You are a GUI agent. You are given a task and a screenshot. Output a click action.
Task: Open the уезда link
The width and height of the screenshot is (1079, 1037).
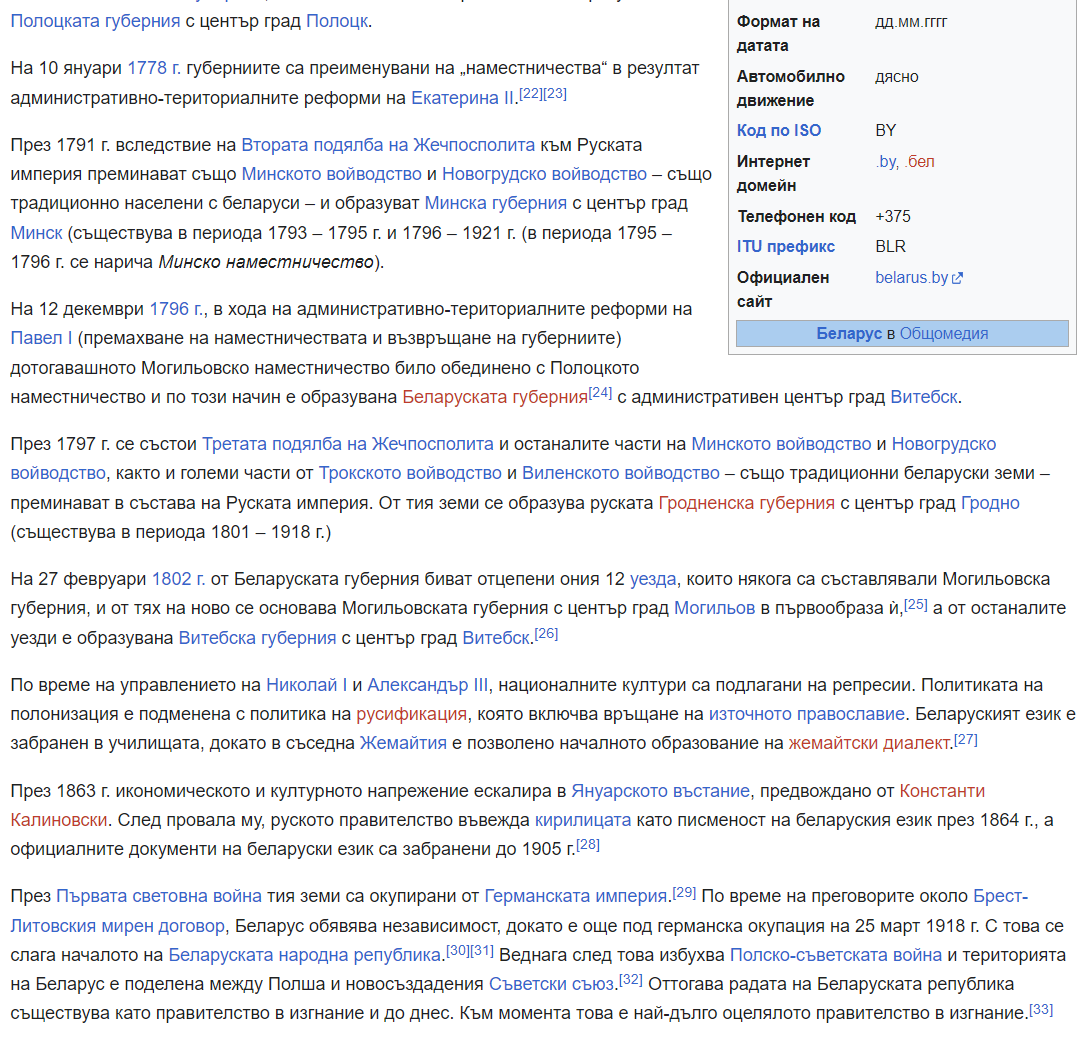653,579
